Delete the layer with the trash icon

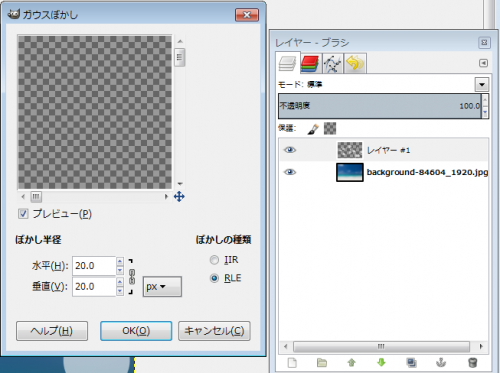coord(473,363)
